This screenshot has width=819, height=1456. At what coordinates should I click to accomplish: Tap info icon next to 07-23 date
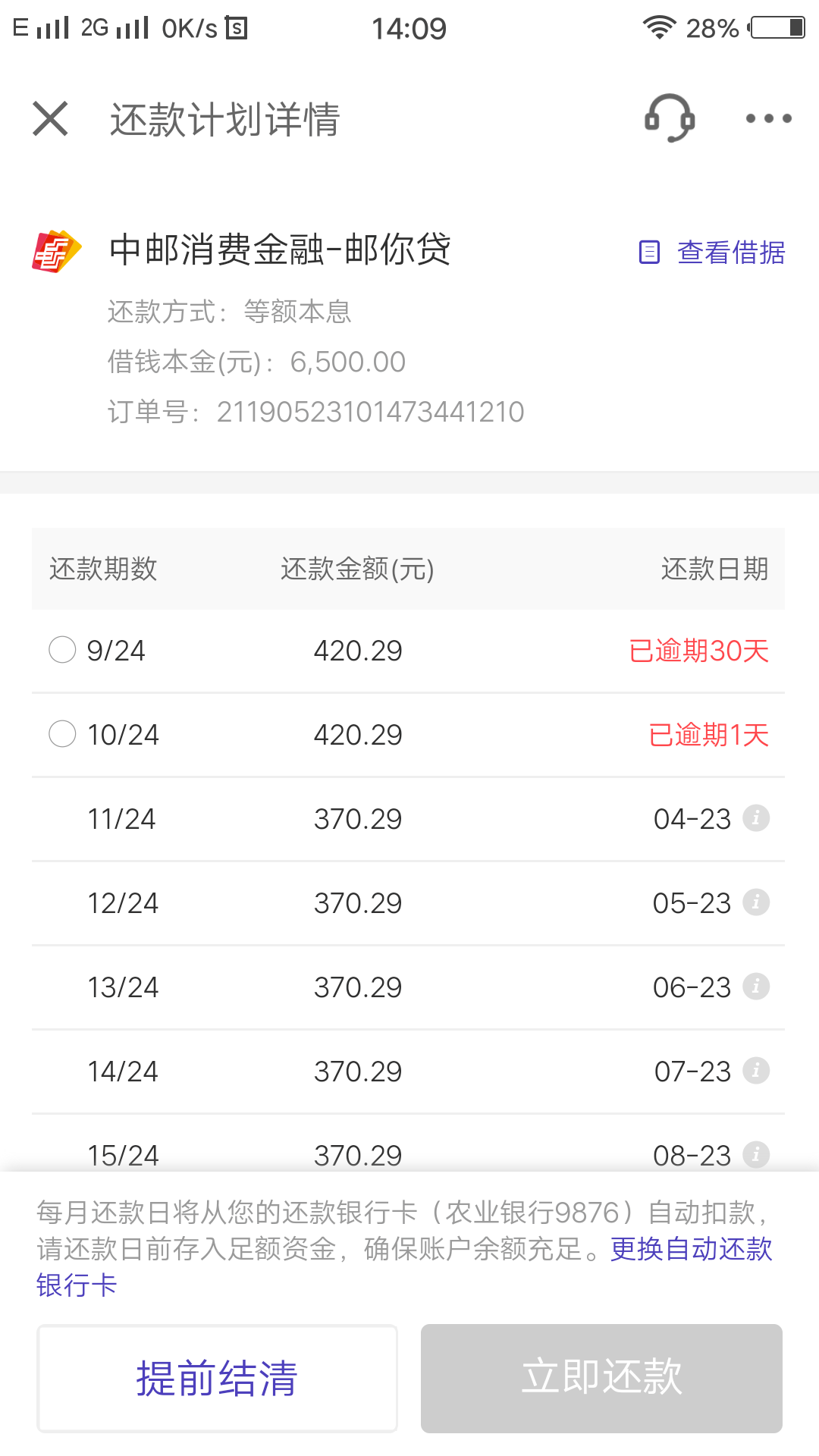pos(756,1071)
